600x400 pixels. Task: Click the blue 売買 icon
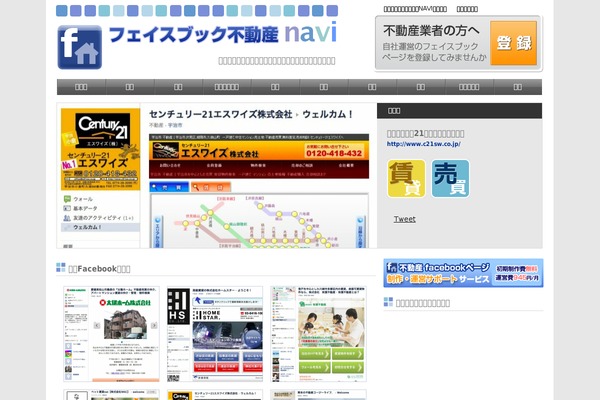click(450, 179)
